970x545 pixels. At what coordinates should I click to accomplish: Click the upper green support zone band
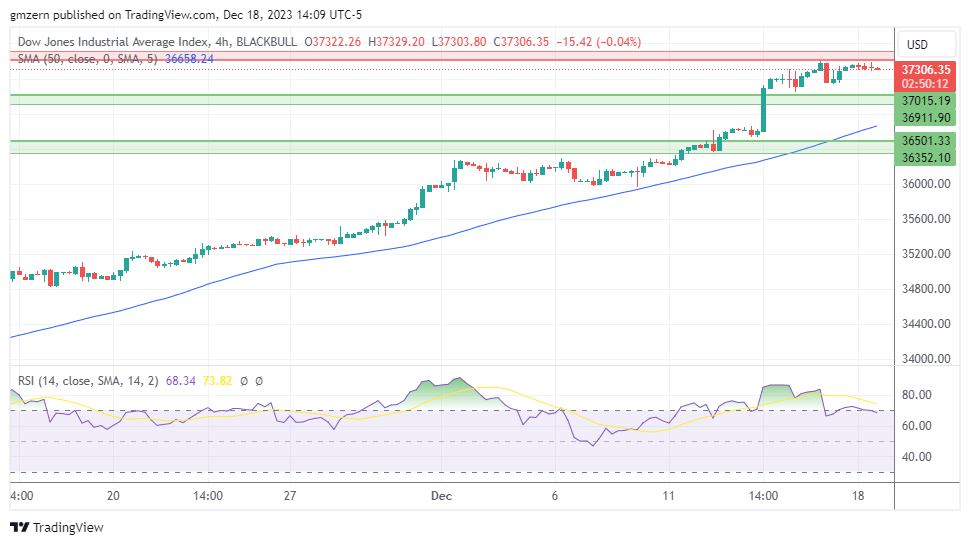[452, 100]
